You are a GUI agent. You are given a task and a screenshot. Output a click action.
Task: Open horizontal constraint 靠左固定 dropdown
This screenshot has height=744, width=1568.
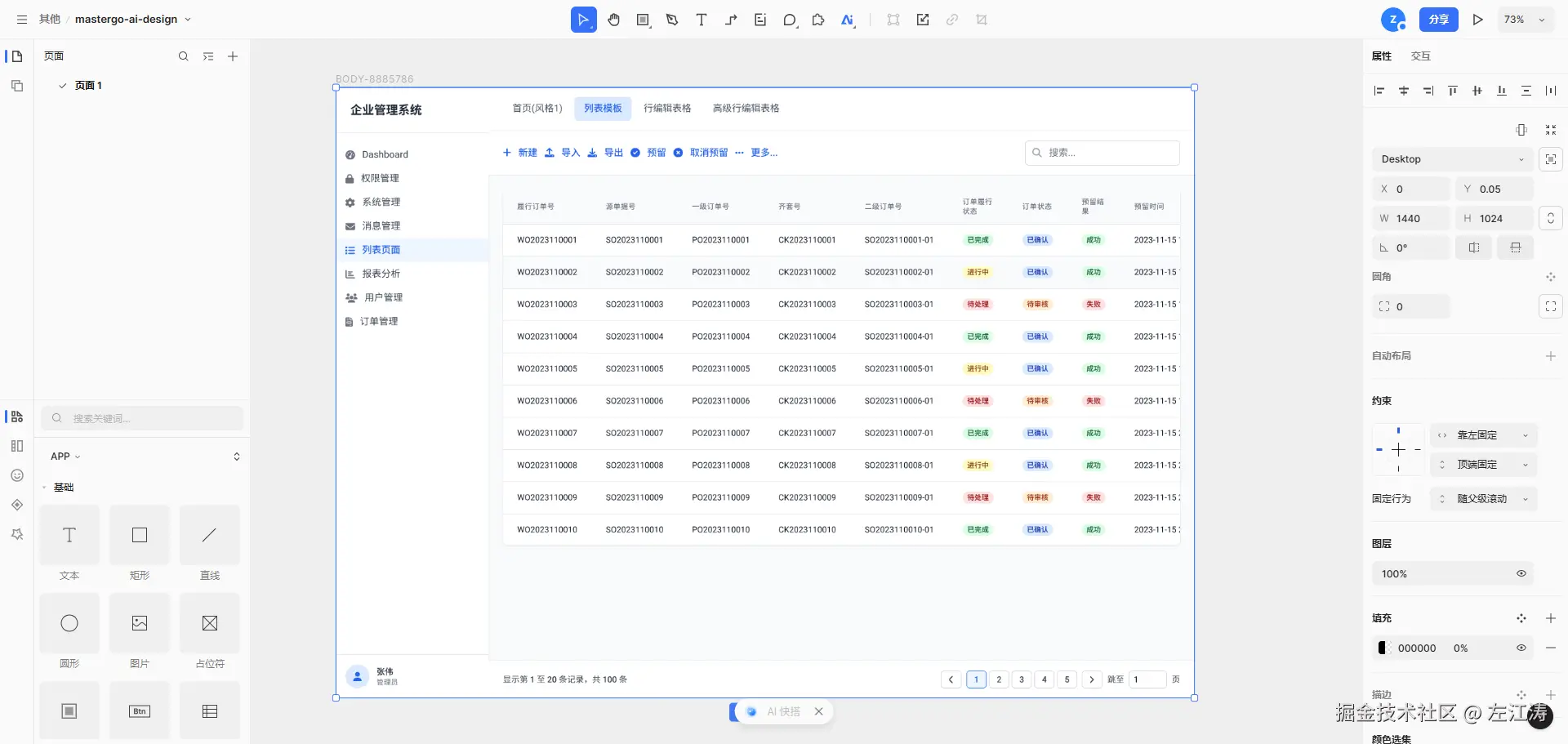coord(1483,435)
